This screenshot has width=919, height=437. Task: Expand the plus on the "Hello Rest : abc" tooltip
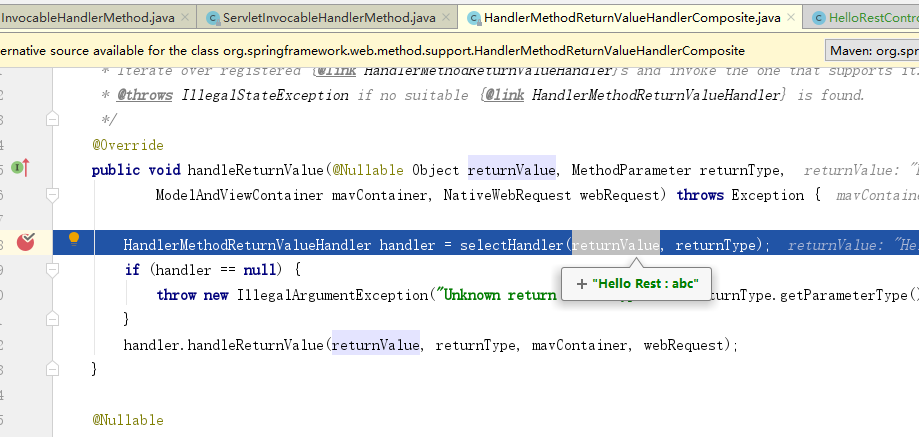pos(581,284)
